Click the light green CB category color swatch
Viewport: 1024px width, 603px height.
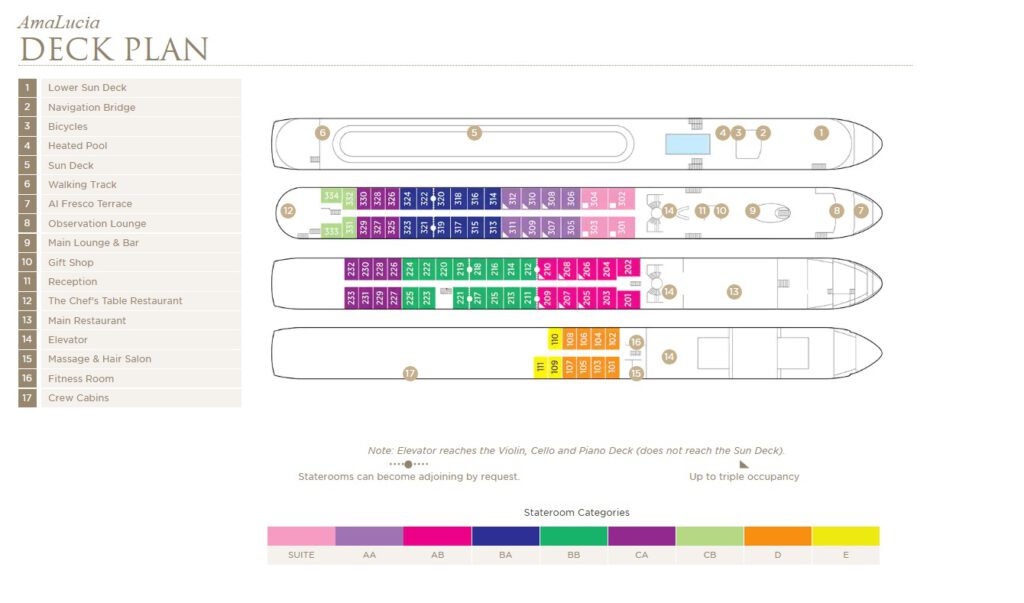click(710, 536)
